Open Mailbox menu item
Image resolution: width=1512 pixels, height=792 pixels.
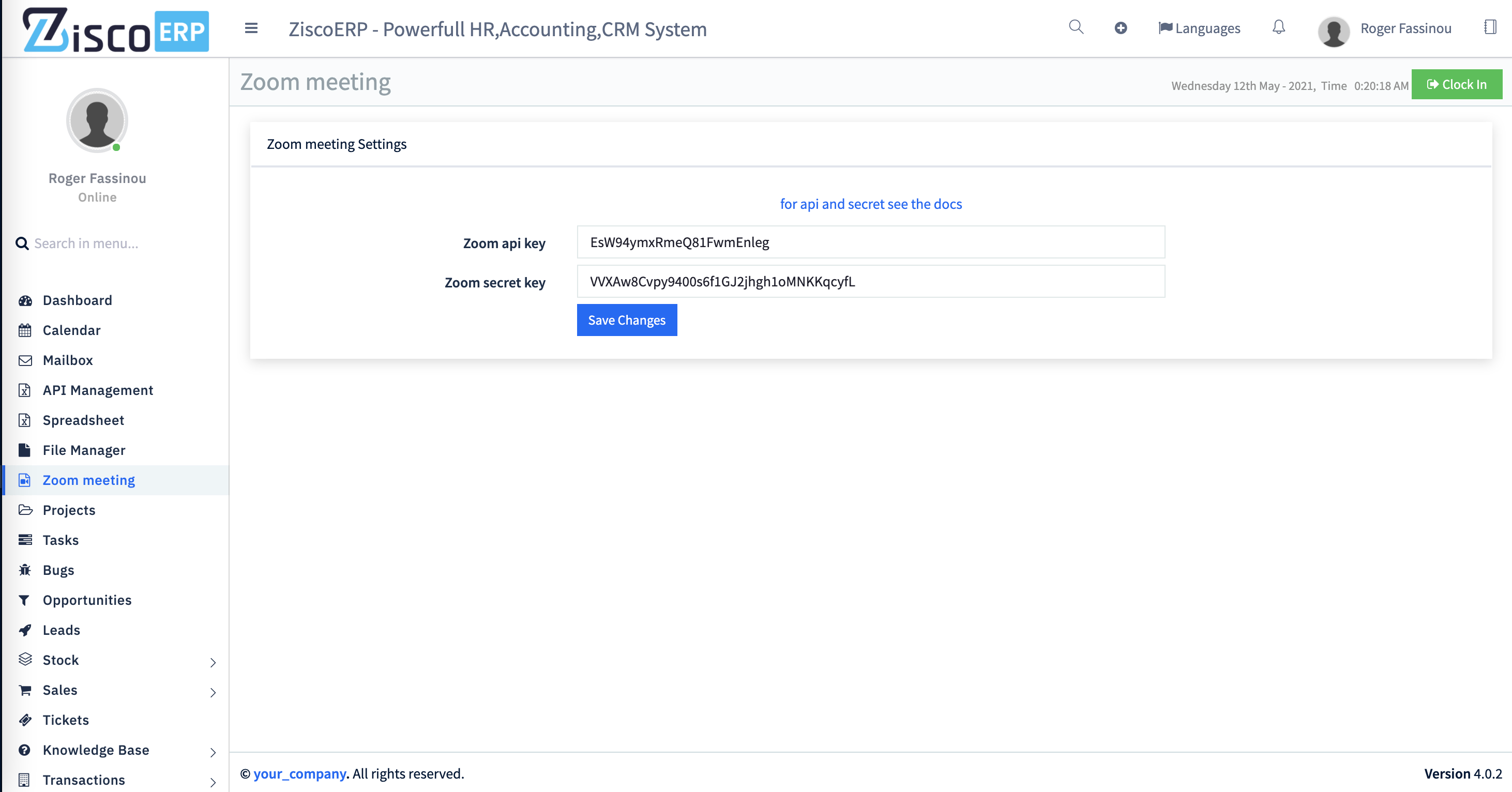coord(68,360)
